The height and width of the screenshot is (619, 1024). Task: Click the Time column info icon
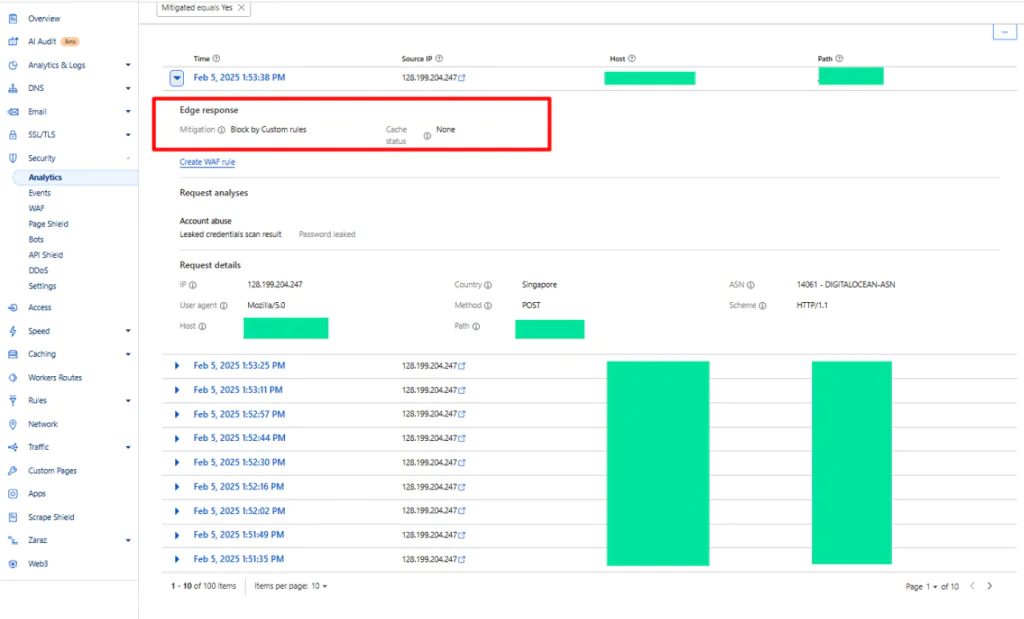pos(216,59)
